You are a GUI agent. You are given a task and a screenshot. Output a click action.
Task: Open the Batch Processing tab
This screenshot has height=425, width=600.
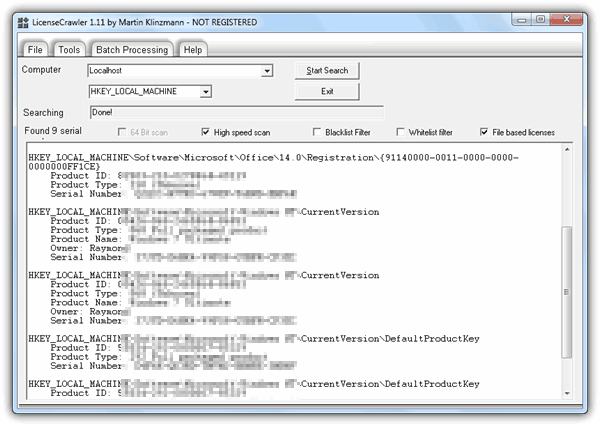(132, 50)
